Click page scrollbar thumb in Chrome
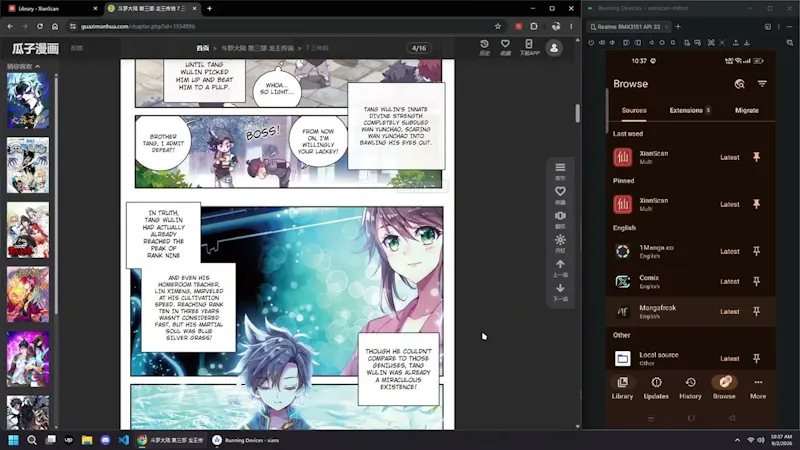This screenshot has height=450, width=800. point(578,113)
